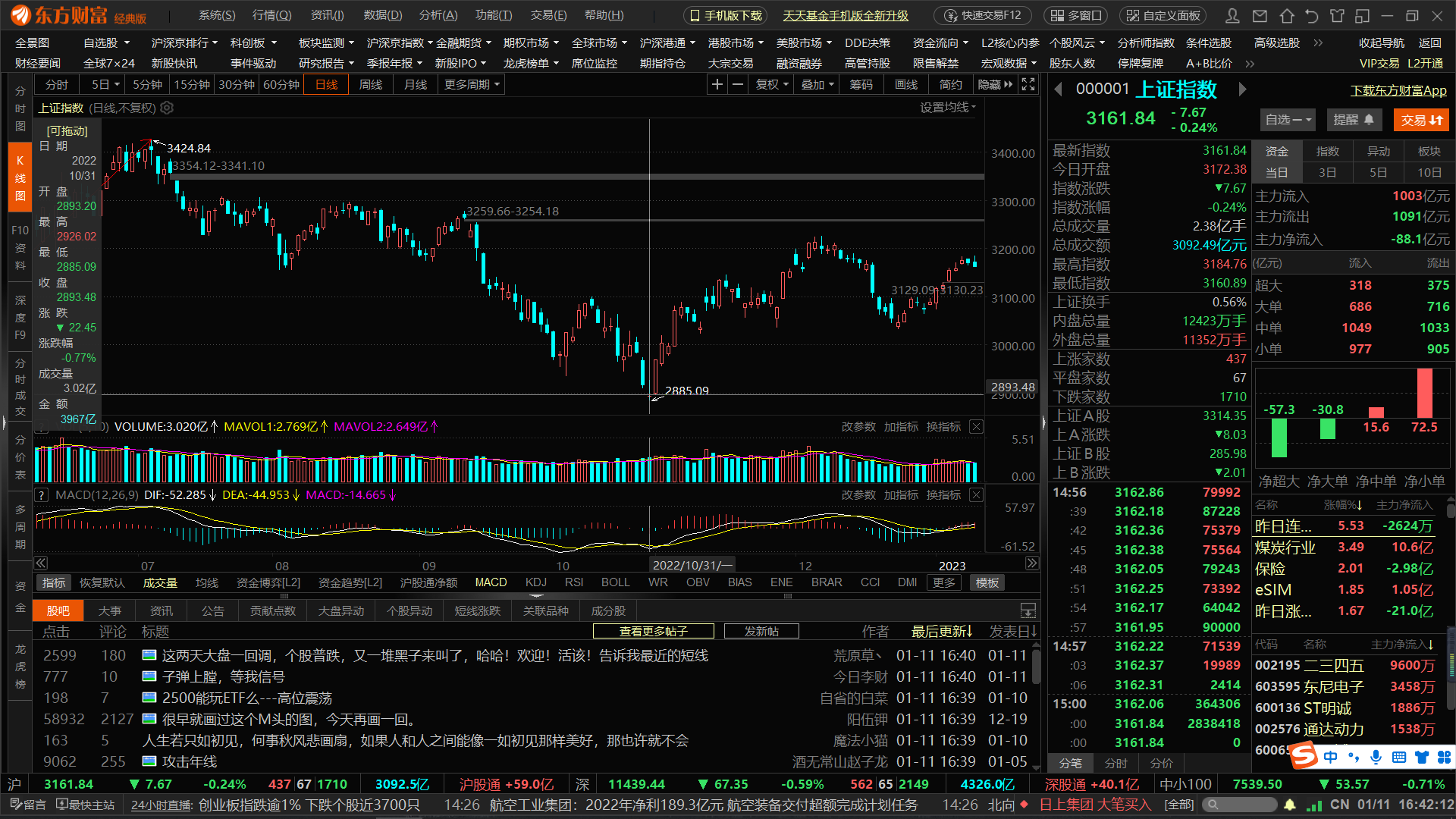Switch to the 大盘异动 tab
This screenshot has width=1456, height=819.
click(x=341, y=610)
